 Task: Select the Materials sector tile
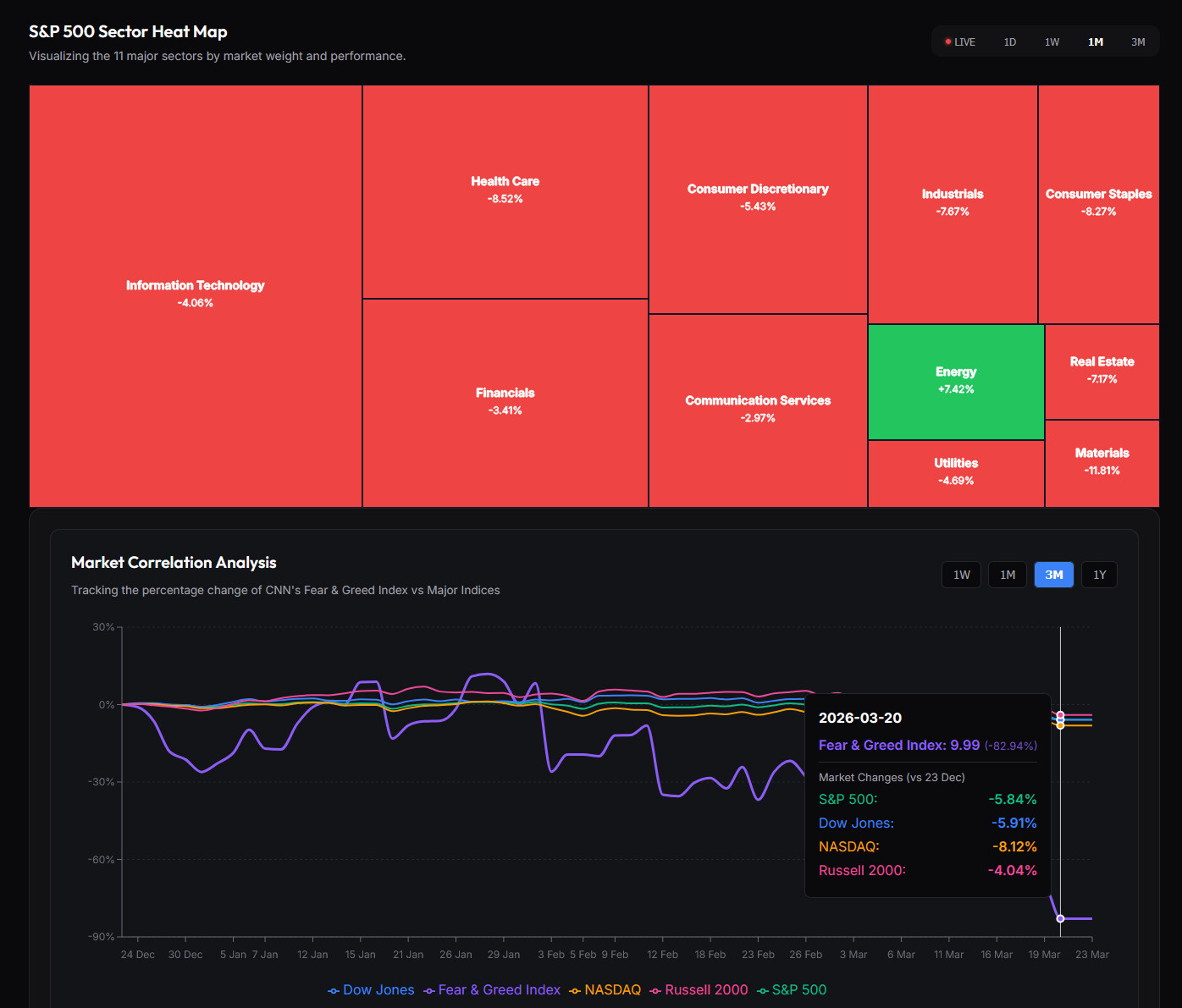1102,462
